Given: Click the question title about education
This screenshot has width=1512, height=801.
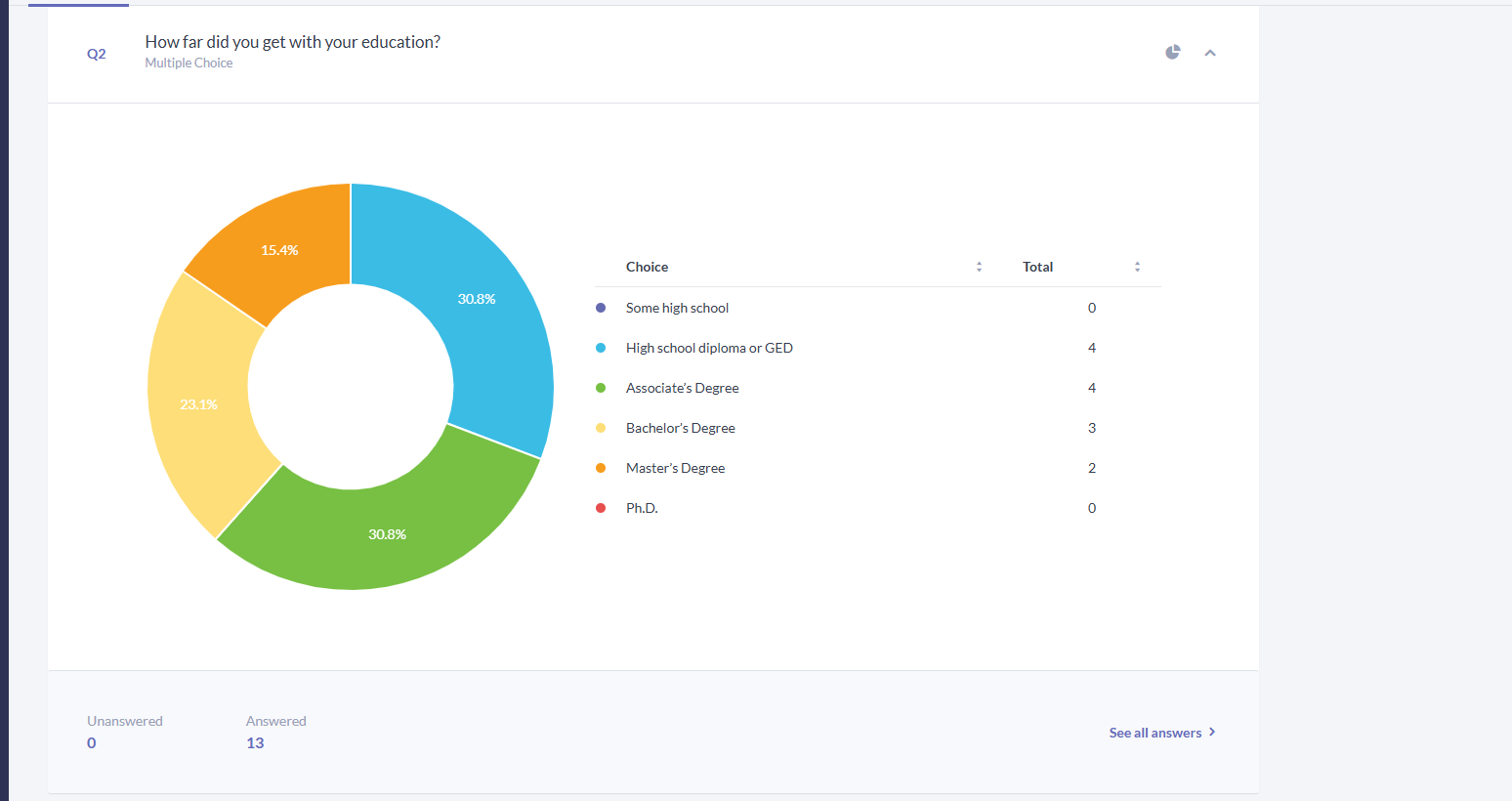Looking at the screenshot, I should point(293,42).
